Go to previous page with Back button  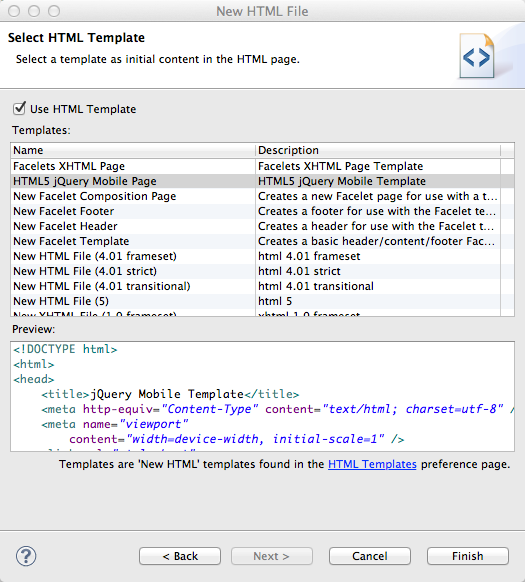180,556
